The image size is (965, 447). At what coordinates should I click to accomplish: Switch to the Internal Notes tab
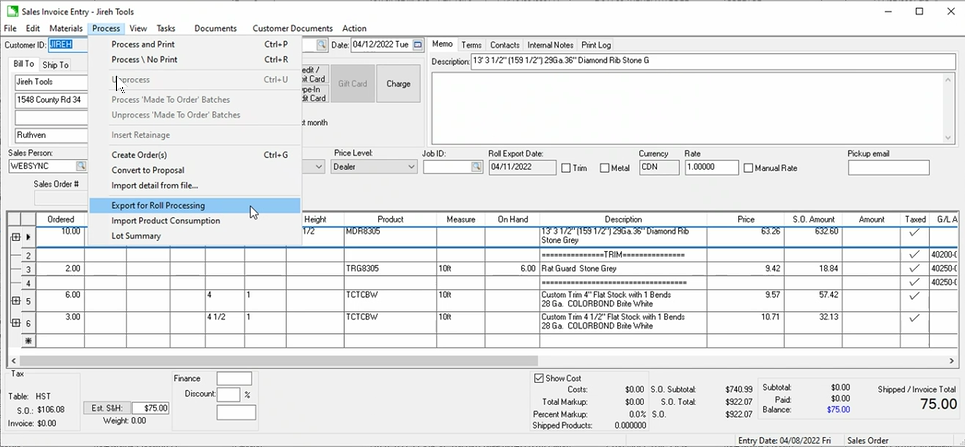pyautogui.click(x=550, y=45)
